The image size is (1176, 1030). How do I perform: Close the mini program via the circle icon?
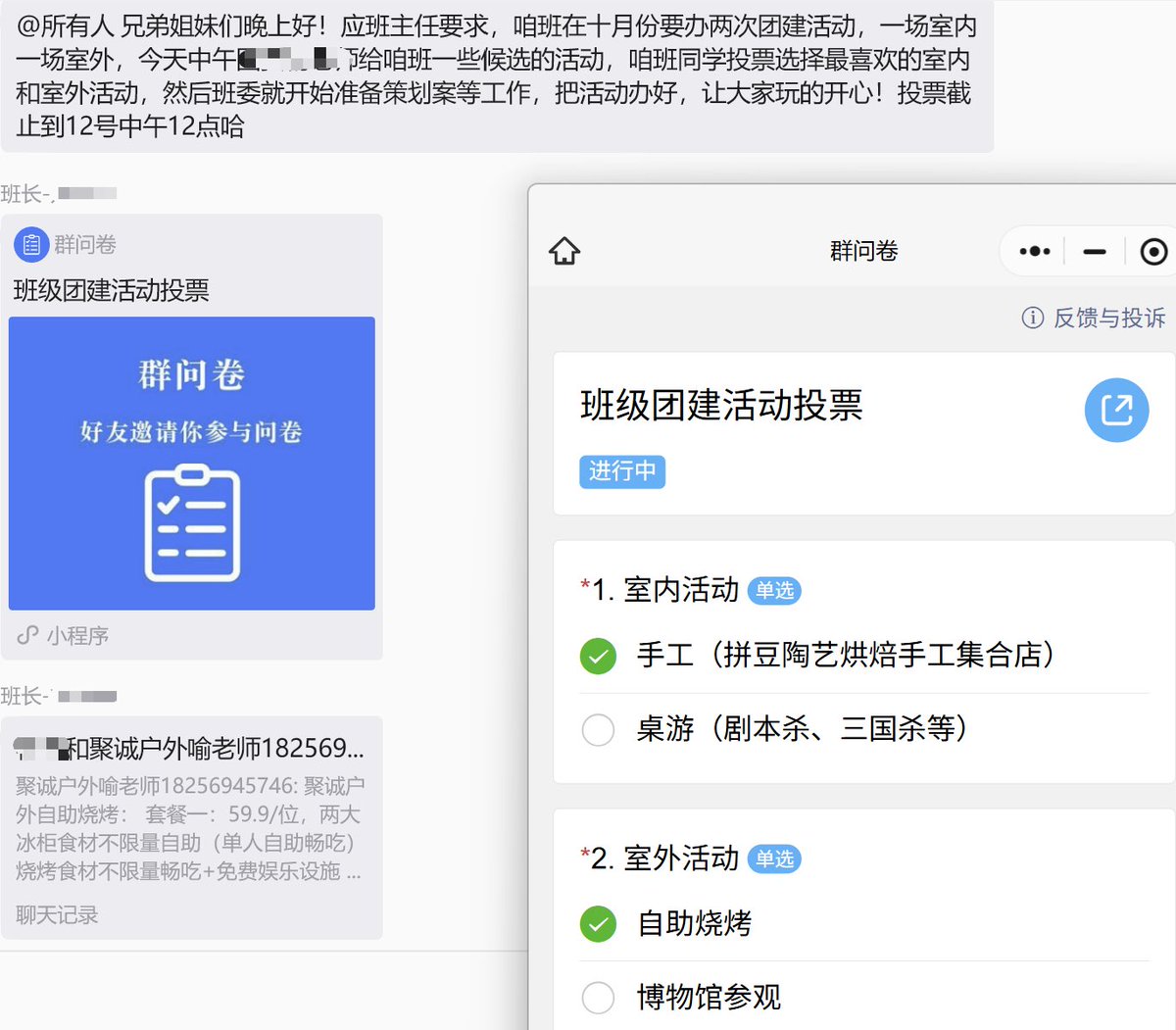coord(1153,252)
